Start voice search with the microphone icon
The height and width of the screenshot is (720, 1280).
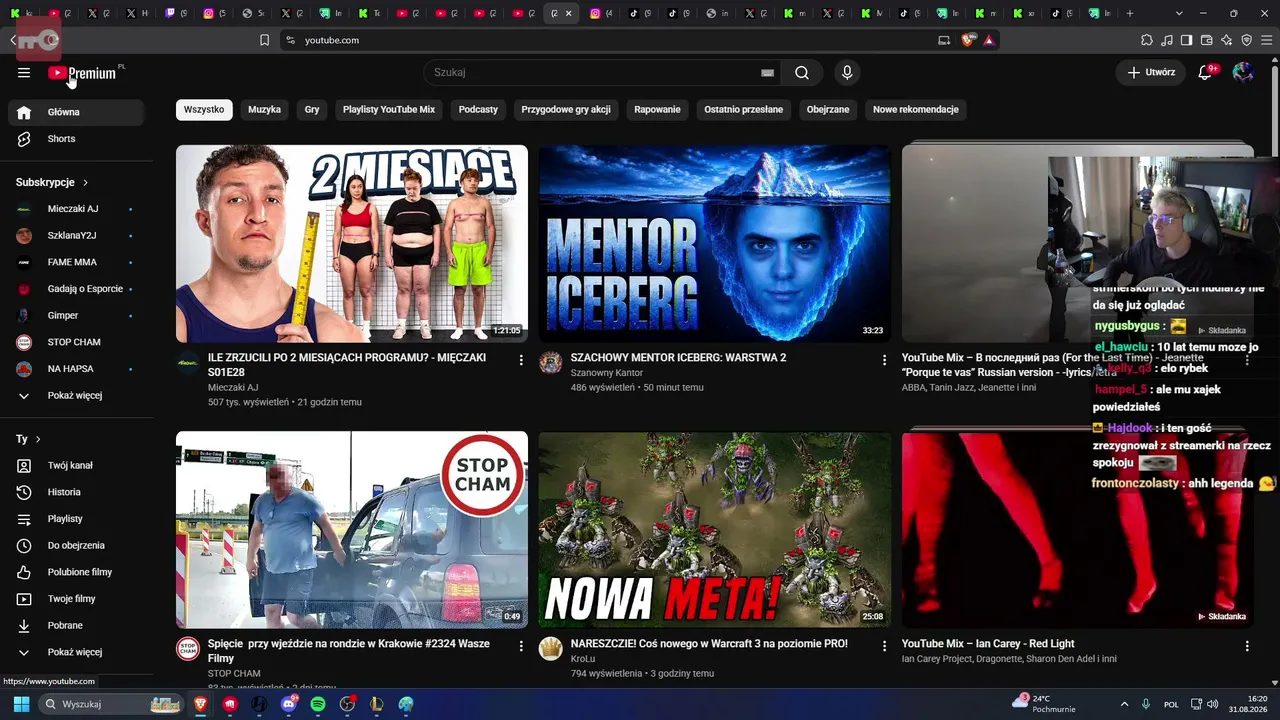pos(847,72)
